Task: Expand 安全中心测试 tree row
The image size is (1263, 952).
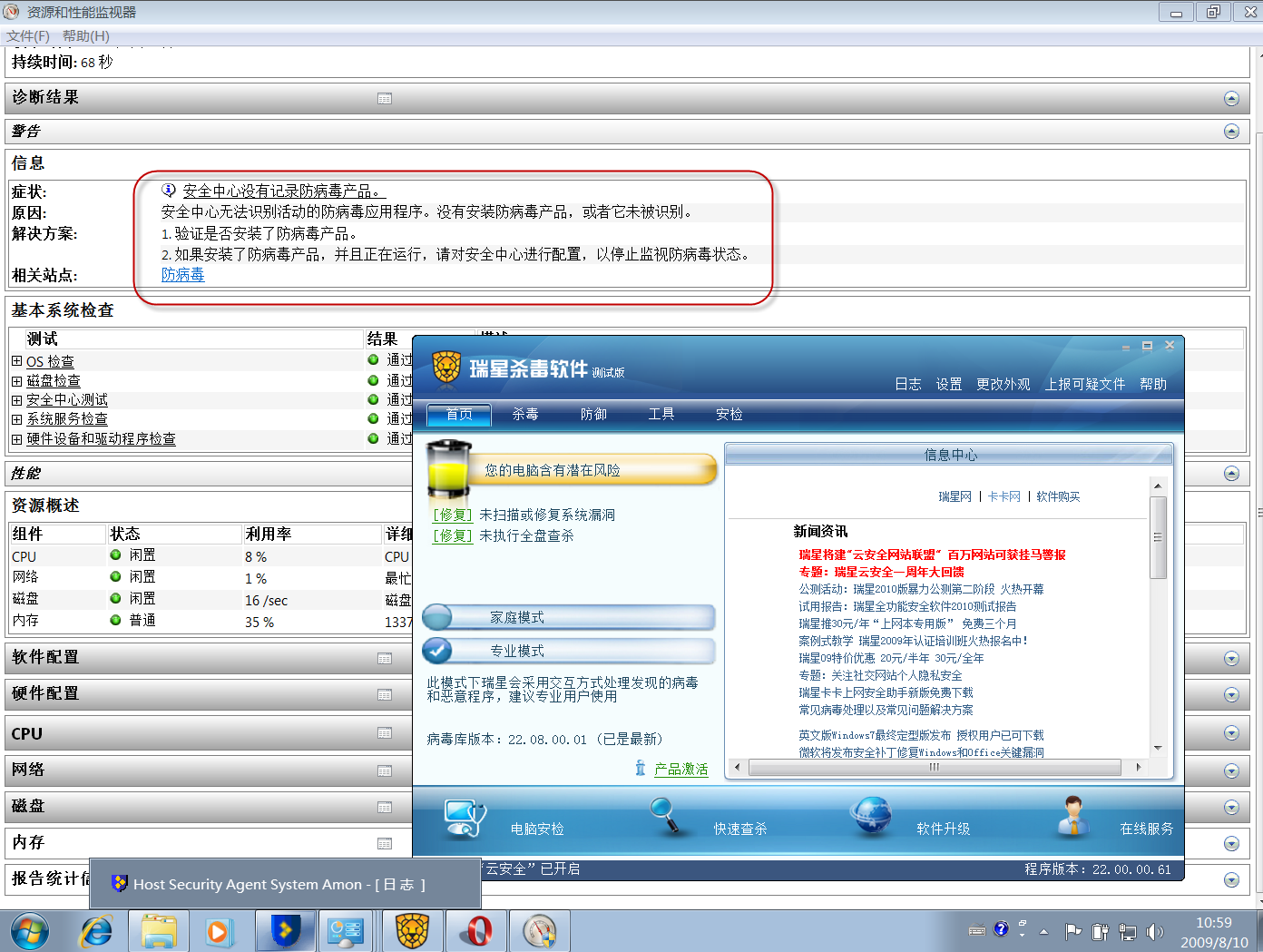Action: [16, 399]
